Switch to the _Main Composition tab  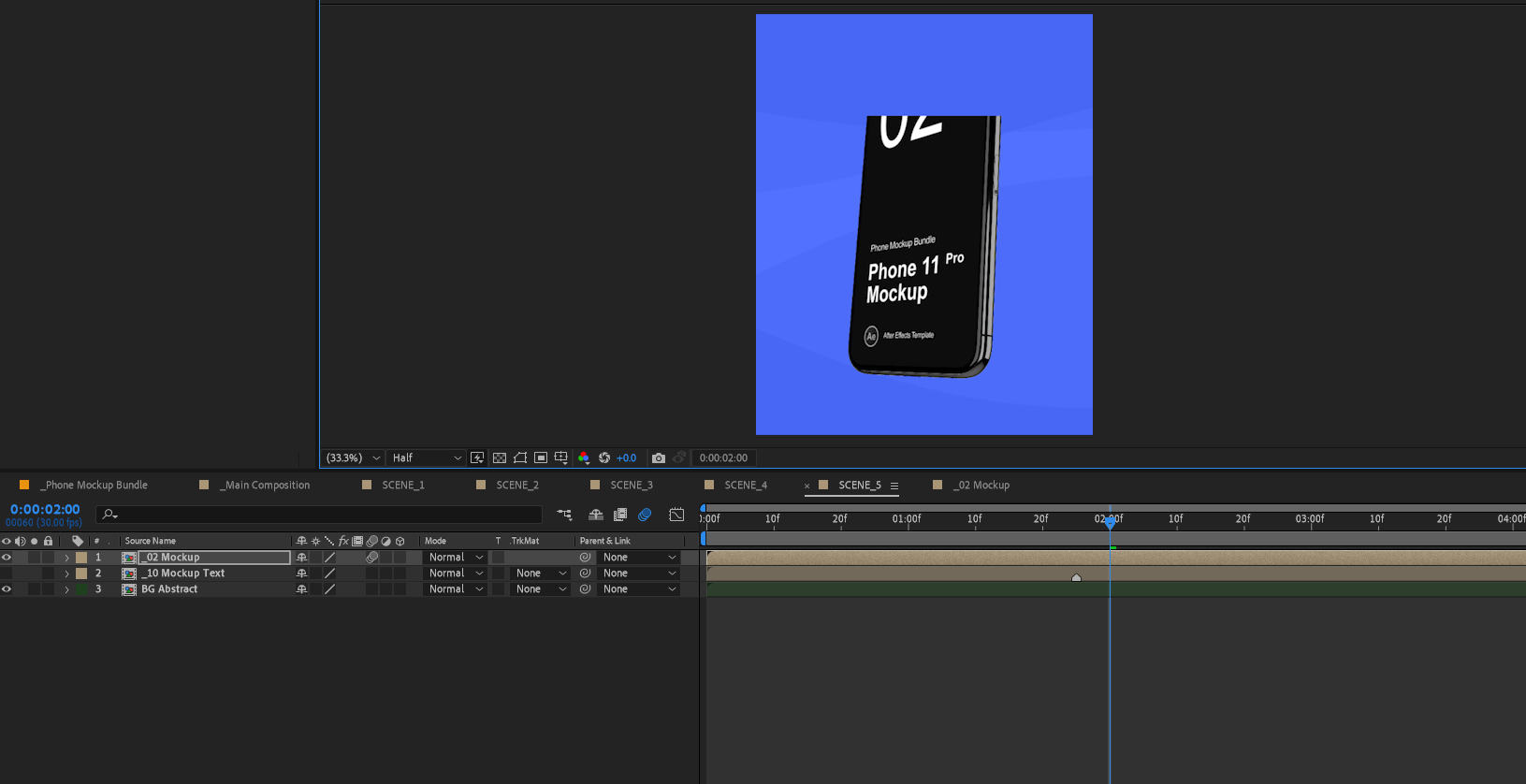click(265, 486)
